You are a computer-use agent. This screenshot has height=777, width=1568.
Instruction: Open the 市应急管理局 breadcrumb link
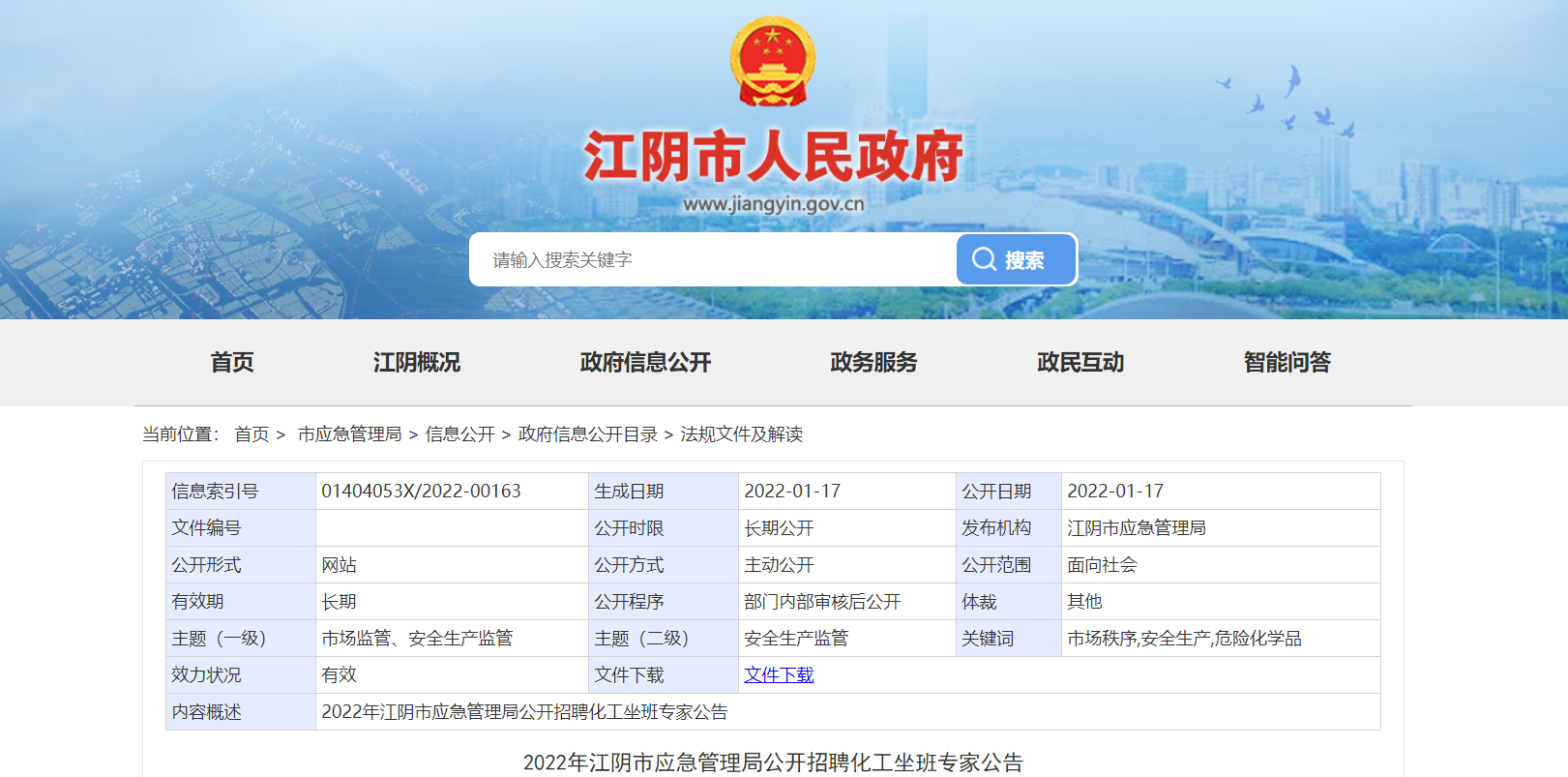[349, 434]
